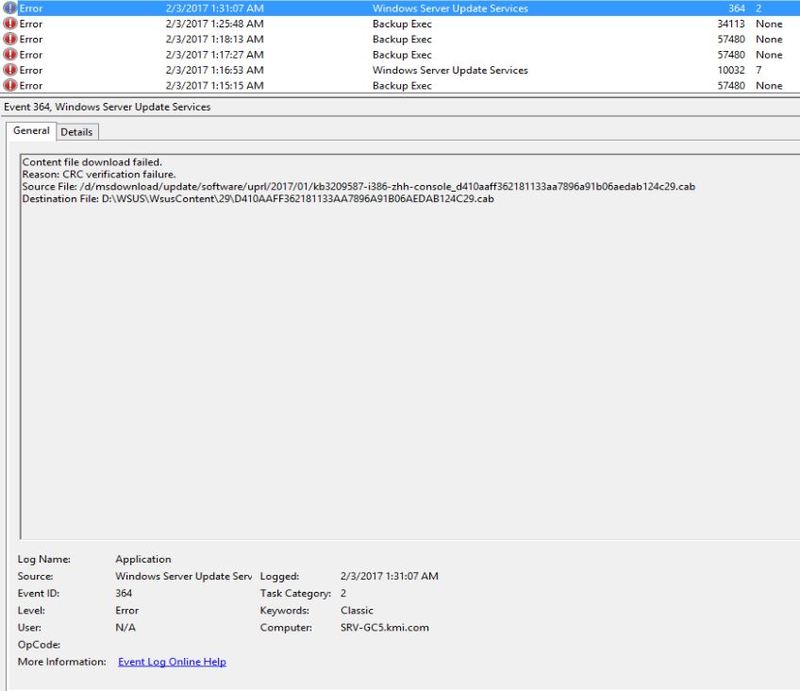
Task: Select the Backup Exec event at 1:18:13 AM
Action: tap(300, 40)
